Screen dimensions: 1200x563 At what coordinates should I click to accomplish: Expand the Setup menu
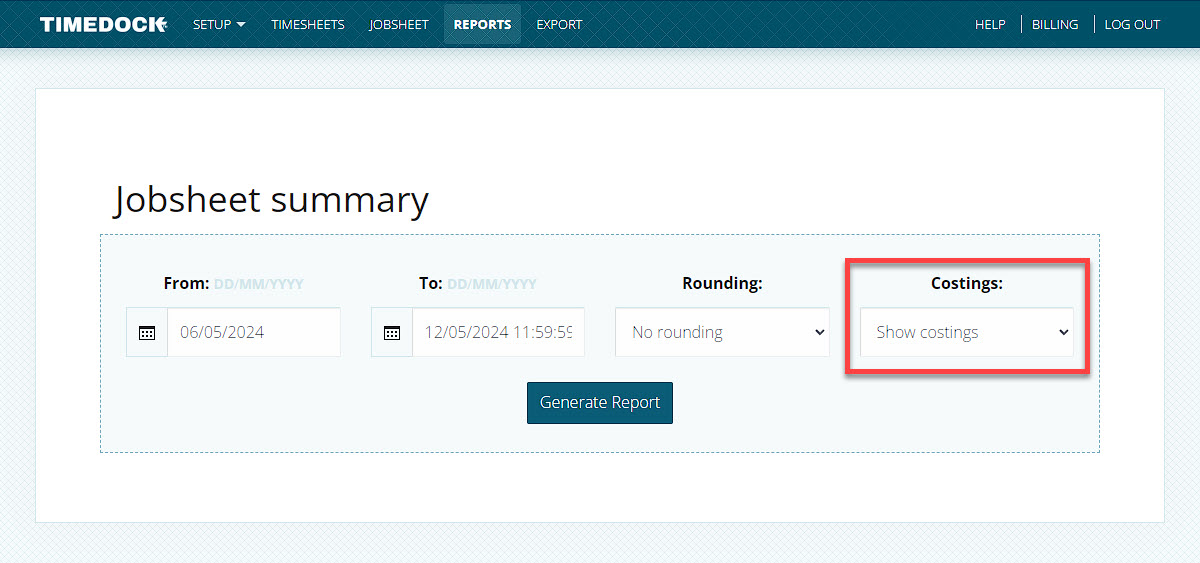pos(218,24)
